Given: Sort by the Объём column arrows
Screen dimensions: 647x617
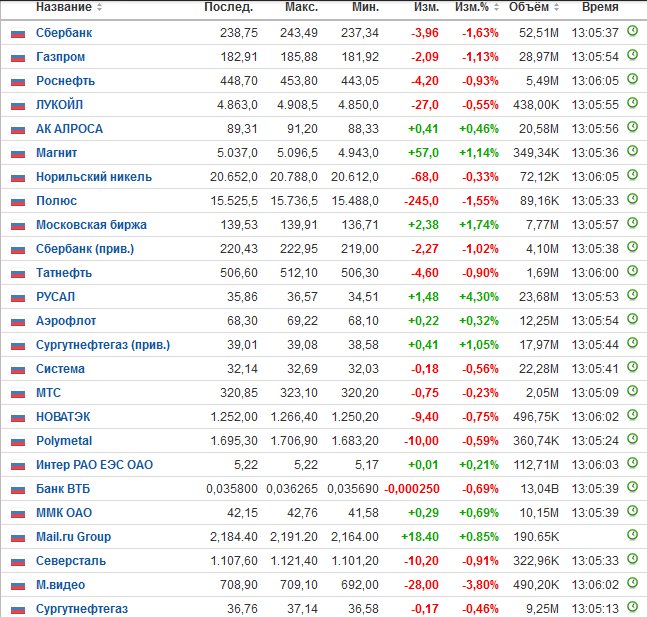Looking at the screenshot, I should pos(557,7).
